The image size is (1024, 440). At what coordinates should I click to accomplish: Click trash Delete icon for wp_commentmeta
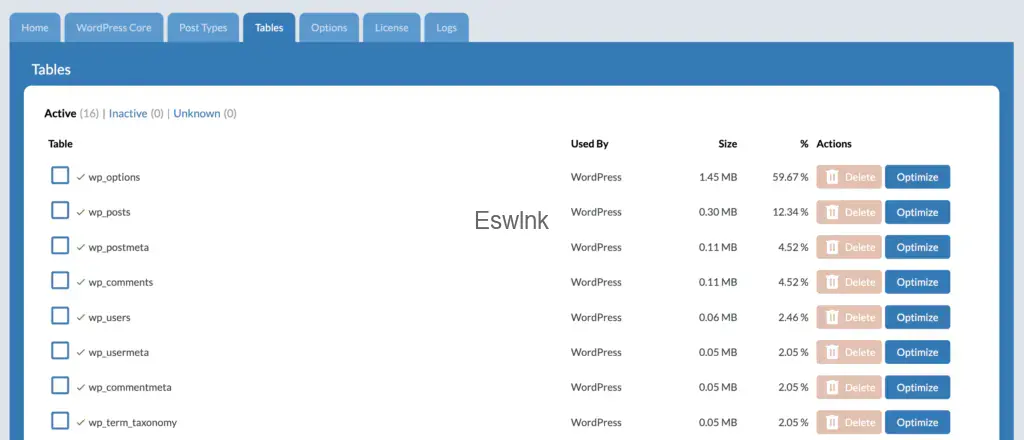[x=832, y=387]
